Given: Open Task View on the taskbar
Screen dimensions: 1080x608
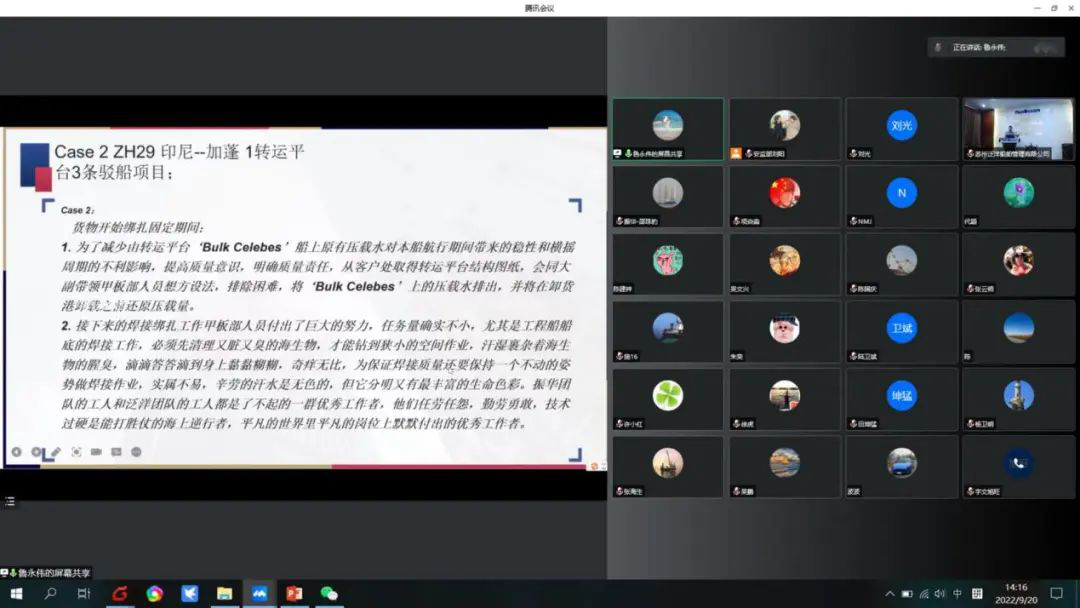Looking at the screenshot, I should tap(84, 593).
